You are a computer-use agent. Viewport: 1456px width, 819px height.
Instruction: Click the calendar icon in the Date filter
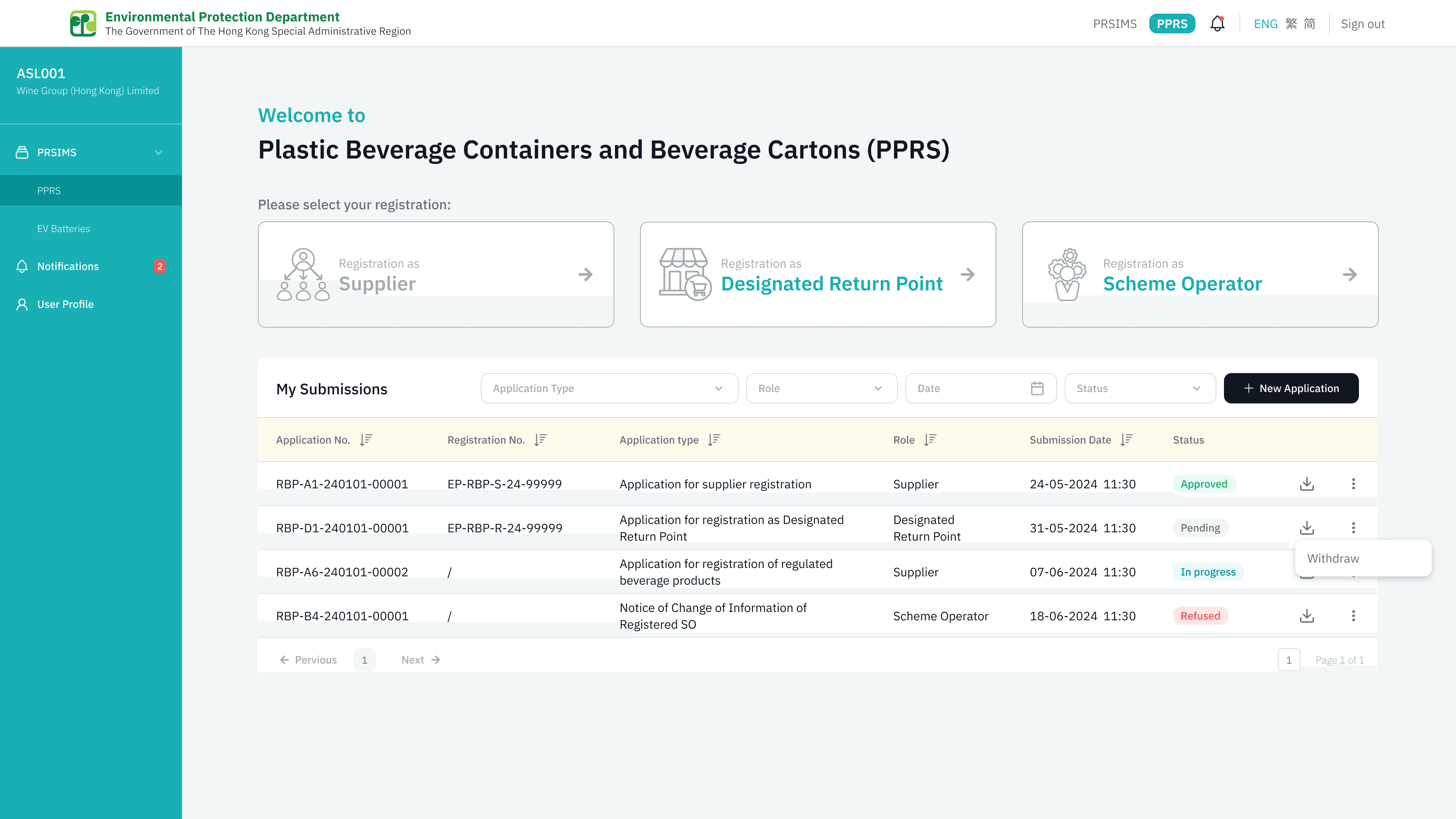tap(1037, 388)
